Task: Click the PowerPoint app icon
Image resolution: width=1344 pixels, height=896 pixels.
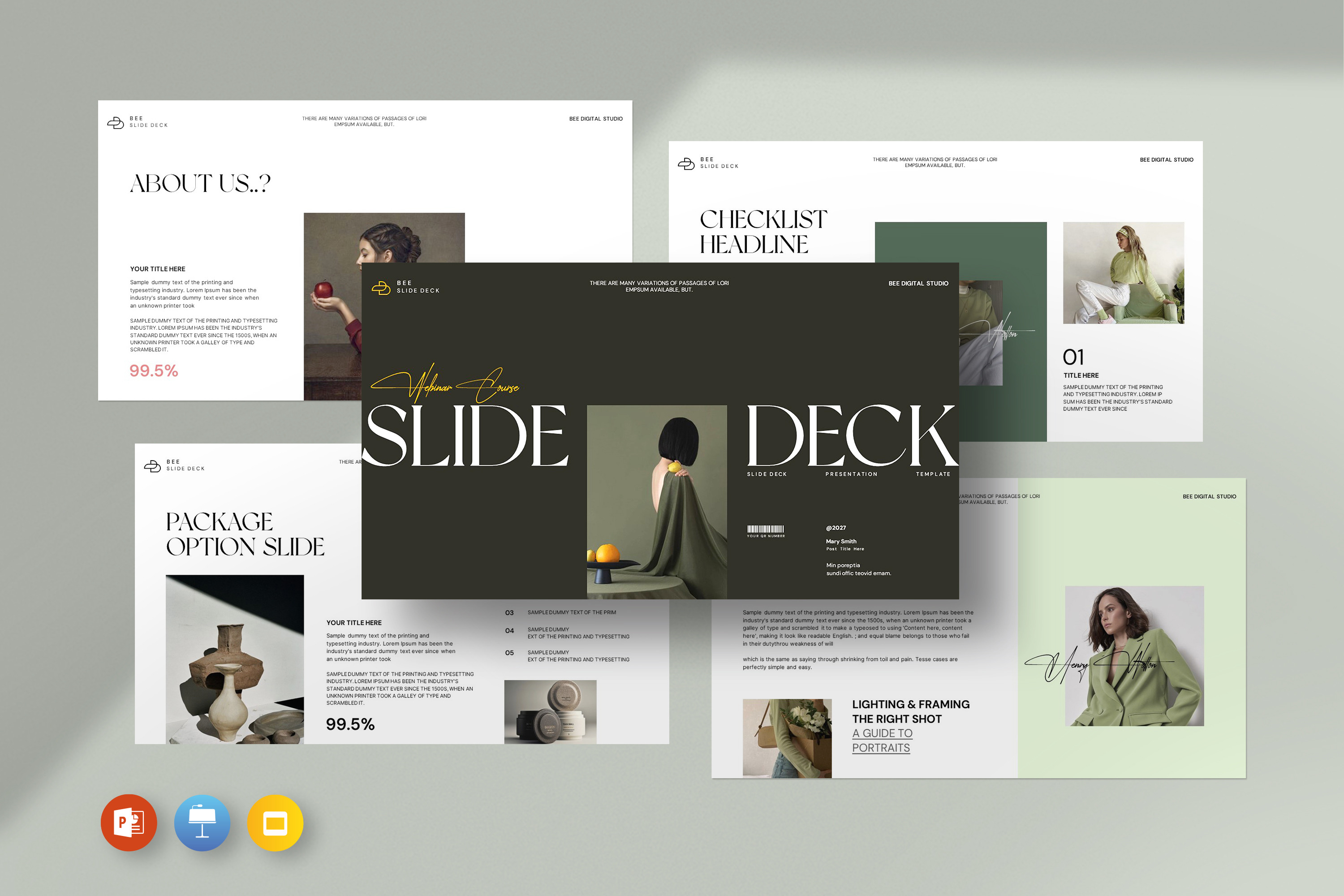Action: [129, 823]
